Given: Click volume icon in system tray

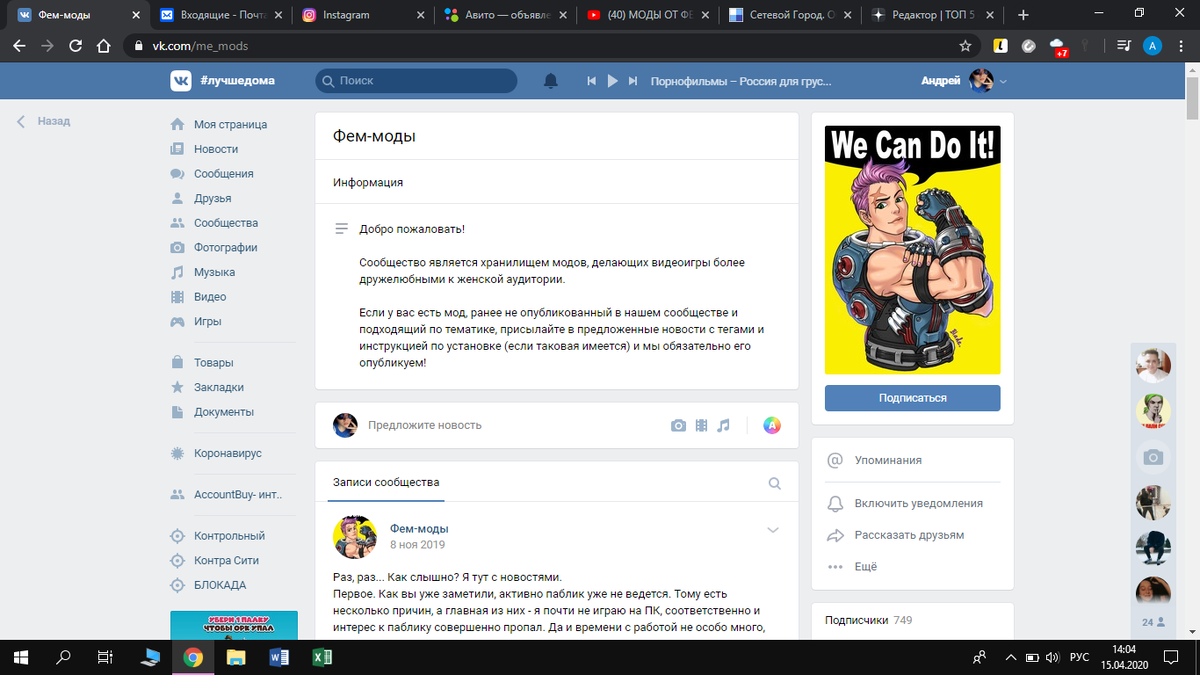Looking at the screenshot, I should (x=1050, y=658).
